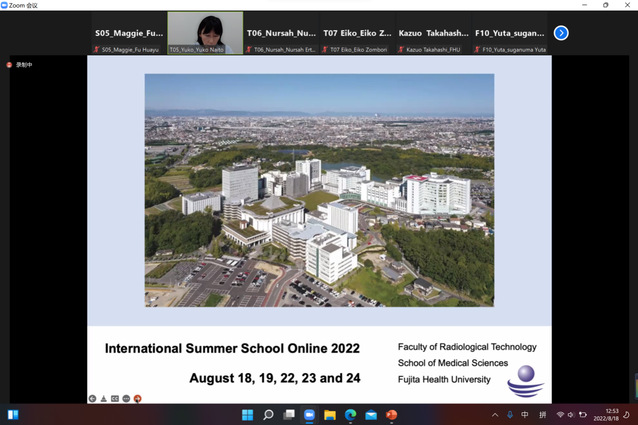
Task: Click the Task View icon
Action: click(288, 414)
